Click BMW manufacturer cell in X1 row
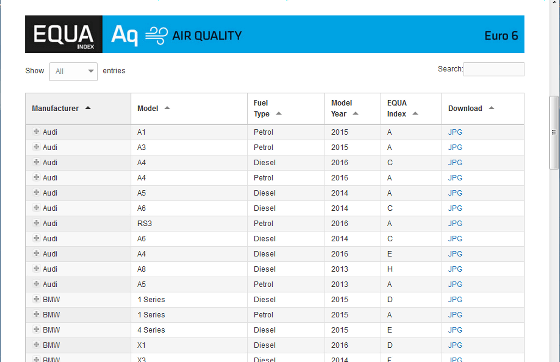Image resolution: width=560 pixels, height=362 pixels. tap(51, 345)
